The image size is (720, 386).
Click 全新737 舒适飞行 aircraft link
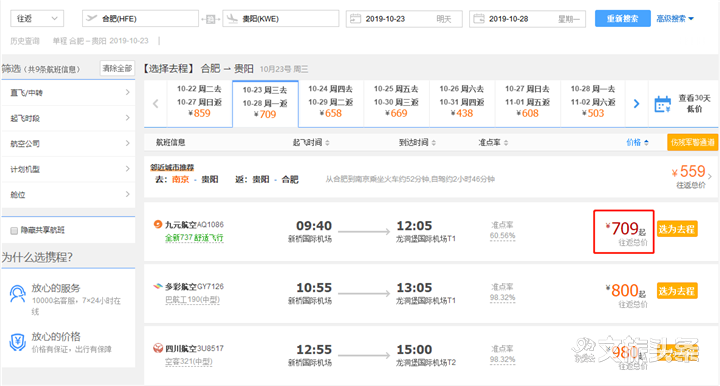pyautogui.click(x=194, y=238)
